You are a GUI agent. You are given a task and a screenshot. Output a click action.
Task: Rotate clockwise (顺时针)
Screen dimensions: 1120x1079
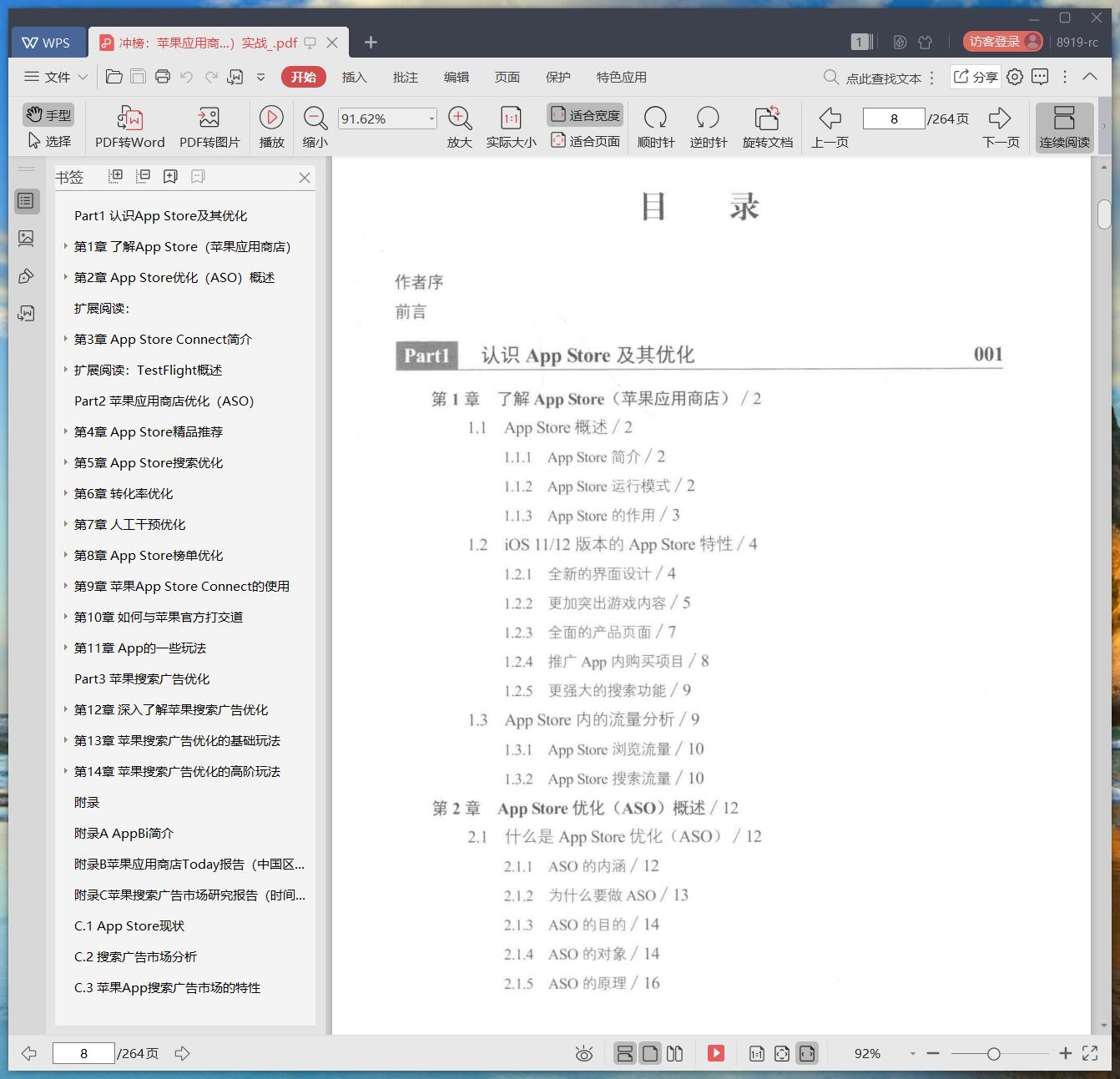655,127
